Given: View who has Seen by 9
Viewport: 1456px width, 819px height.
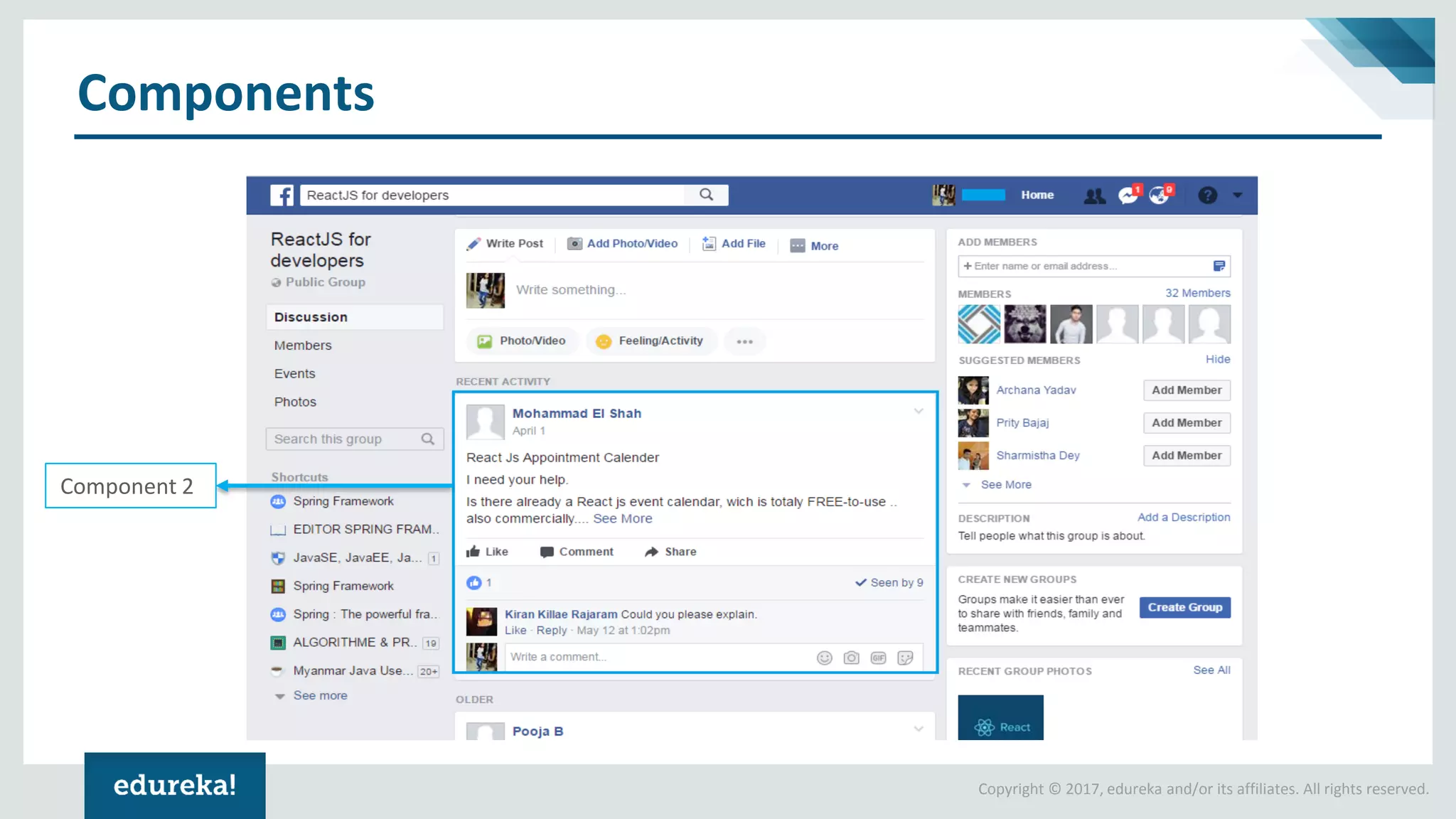Looking at the screenshot, I should [889, 583].
